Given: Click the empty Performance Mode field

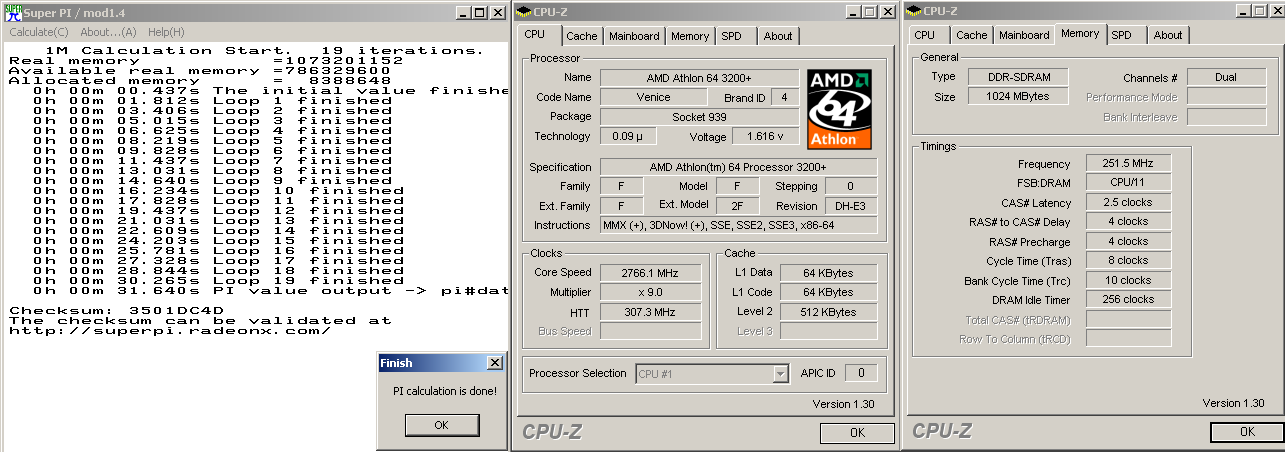Looking at the screenshot, I should [1226, 97].
